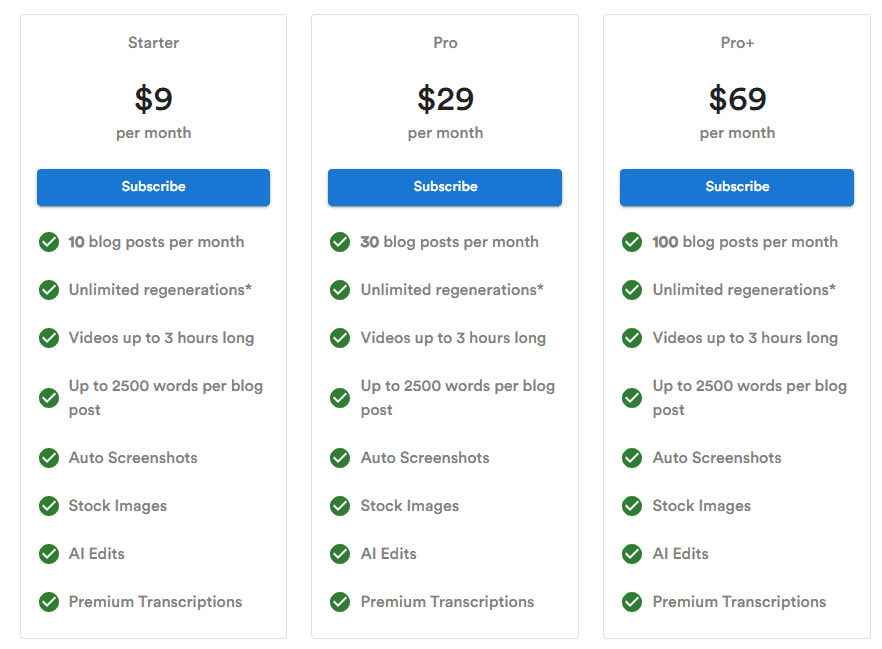Click the $69 price text
The width and height of the screenshot is (882, 649).
[x=736, y=99]
